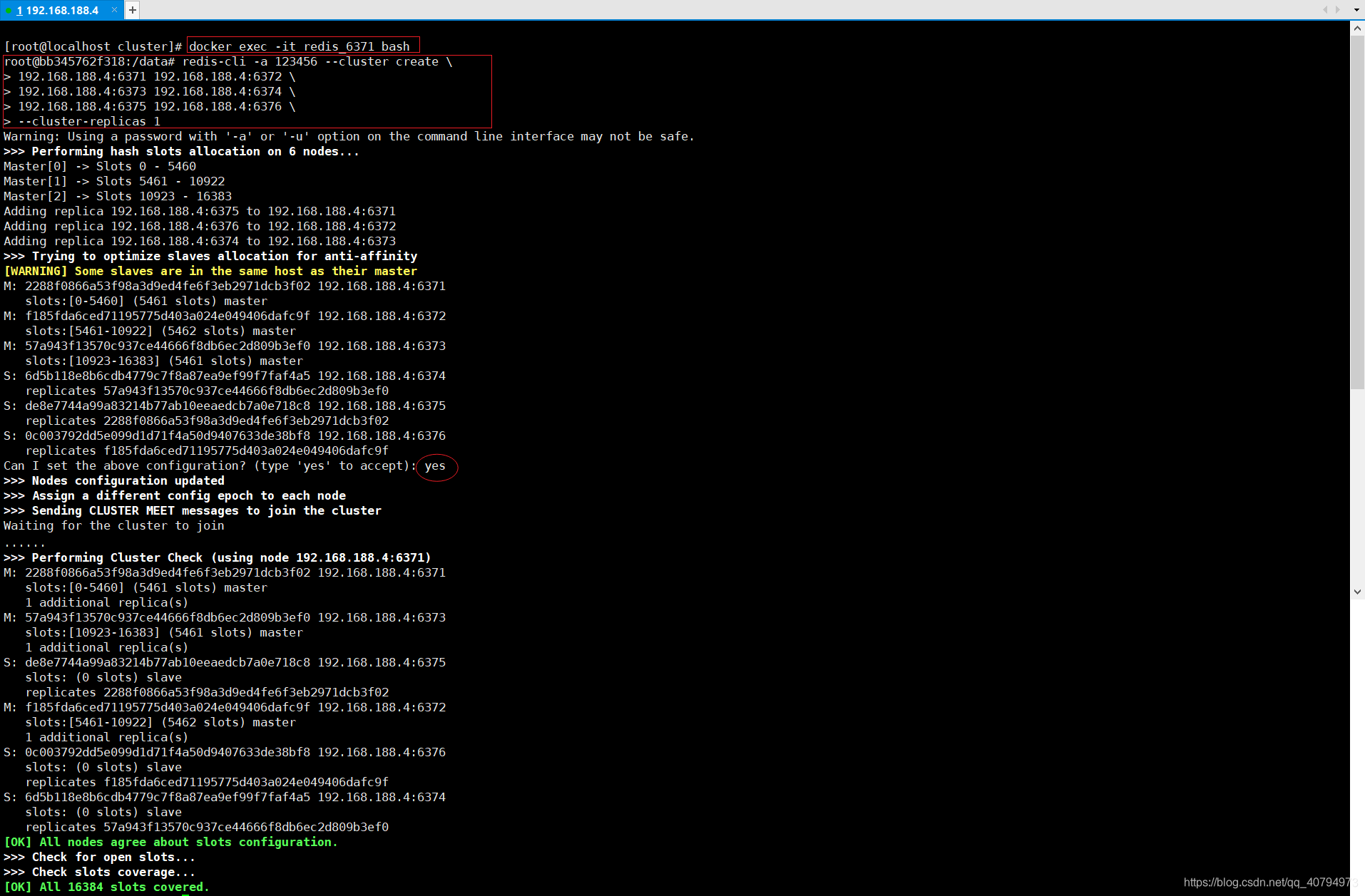Close the 192.168.188.4 session tab
The image size is (1365, 896).
[x=113, y=10]
